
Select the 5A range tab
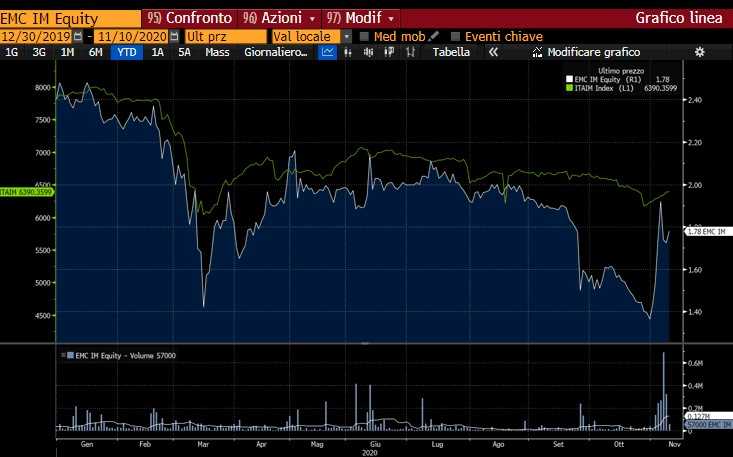(184, 52)
